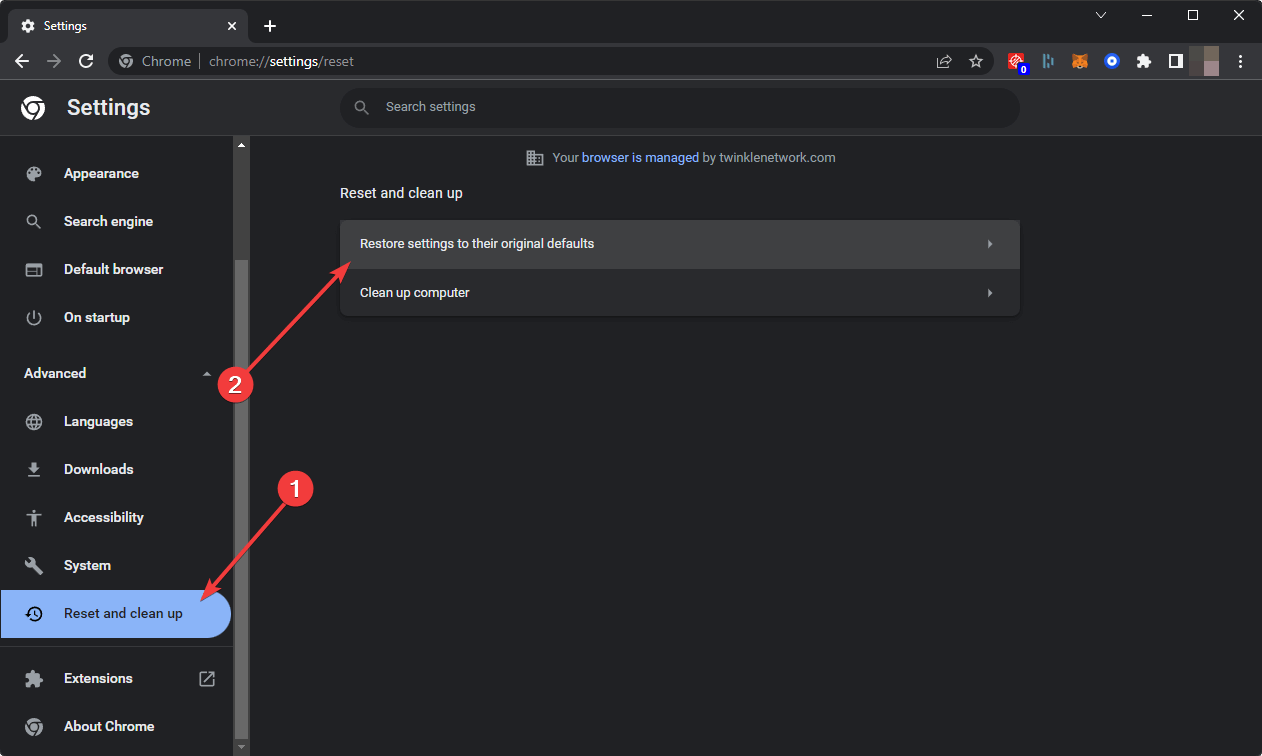
Task: Click the ad blocker extension showing 0
Action: (1015, 61)
